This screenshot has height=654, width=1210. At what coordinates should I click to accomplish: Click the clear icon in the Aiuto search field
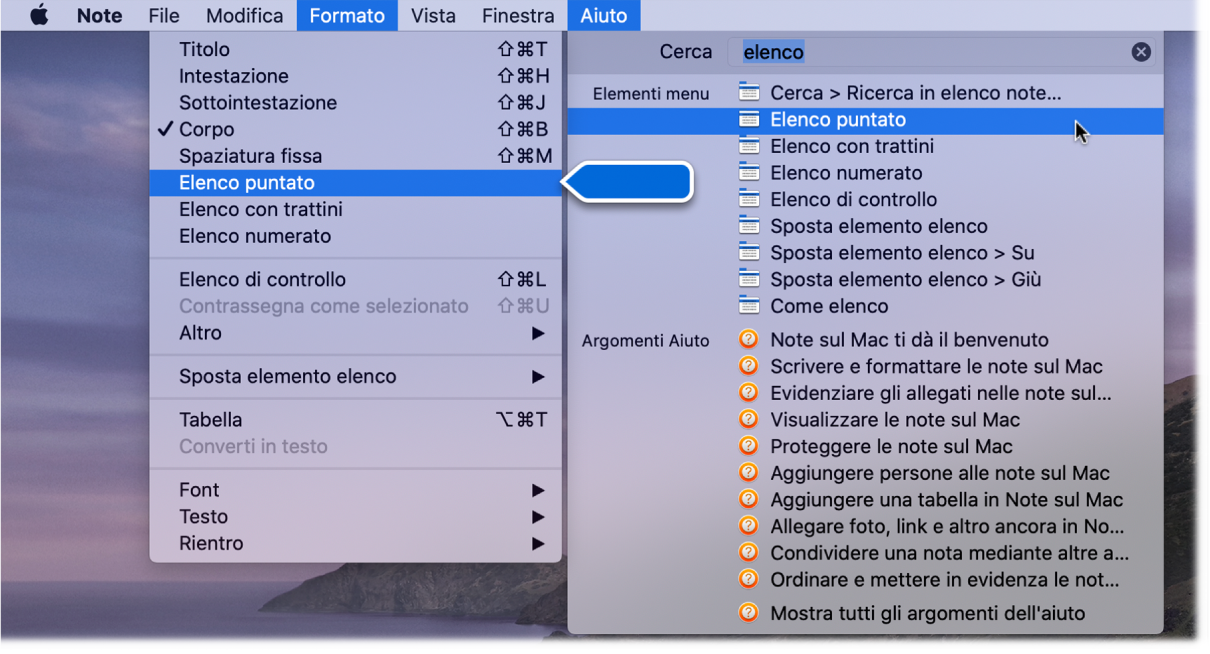tap(1141, 51)
